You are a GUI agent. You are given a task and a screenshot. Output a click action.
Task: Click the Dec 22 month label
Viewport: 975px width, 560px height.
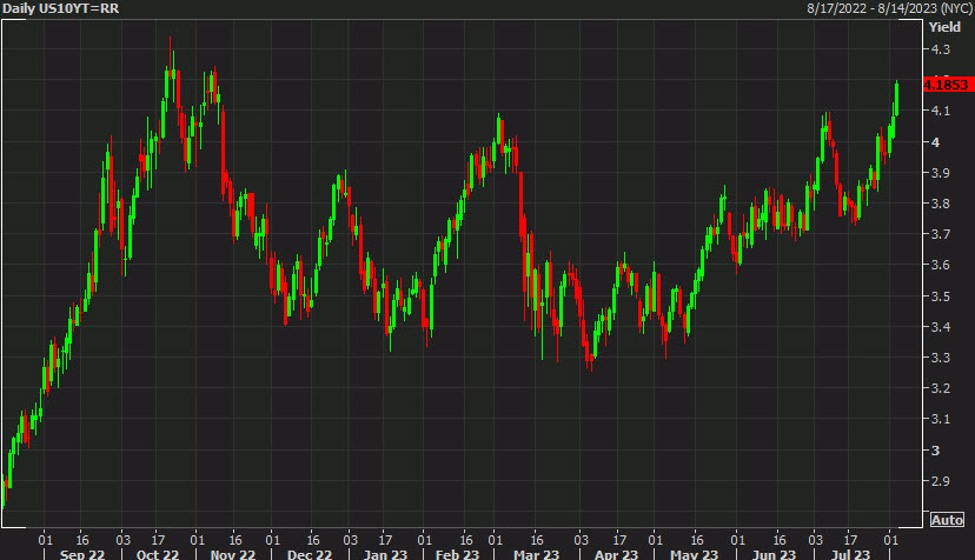coord(310,554)
